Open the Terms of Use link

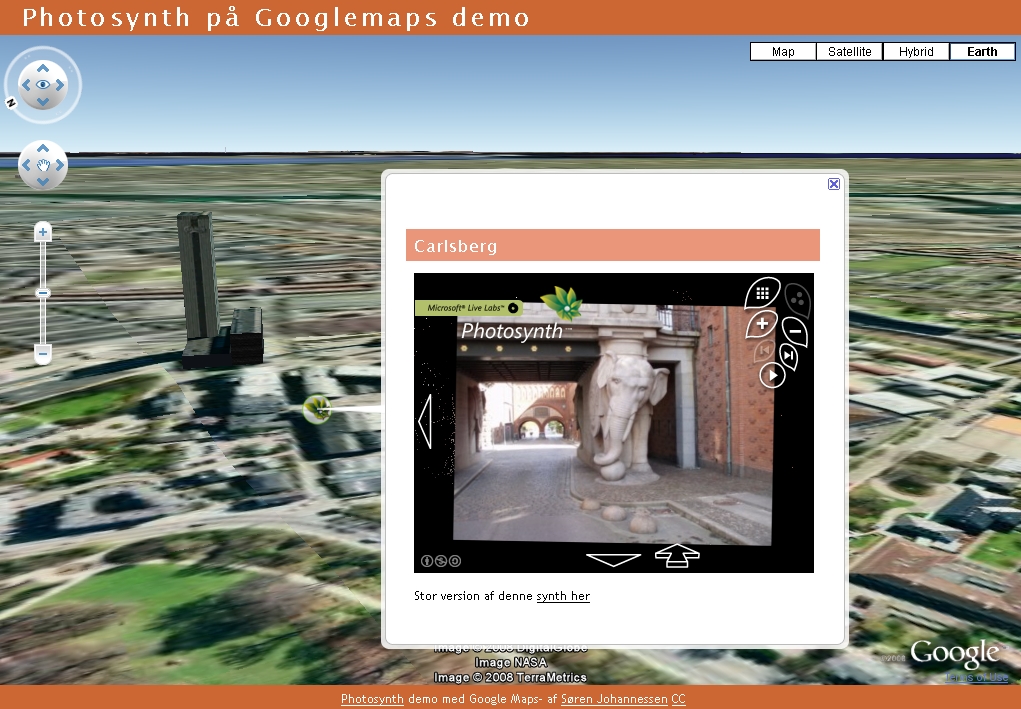click(x=977, y=677)
